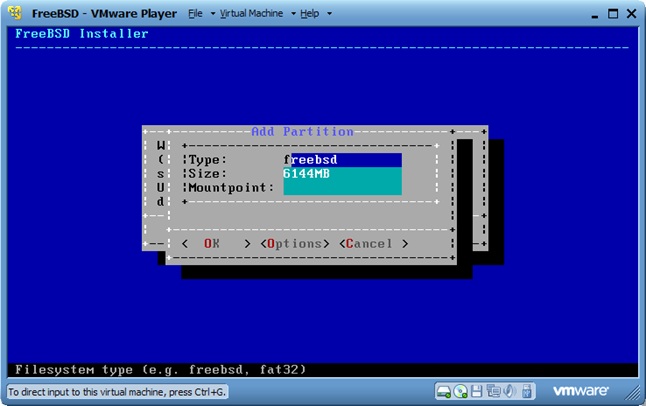The image size is (646, 406).
Task: Click the 'Add Partition' dialog title
Action: click(302, 131)
